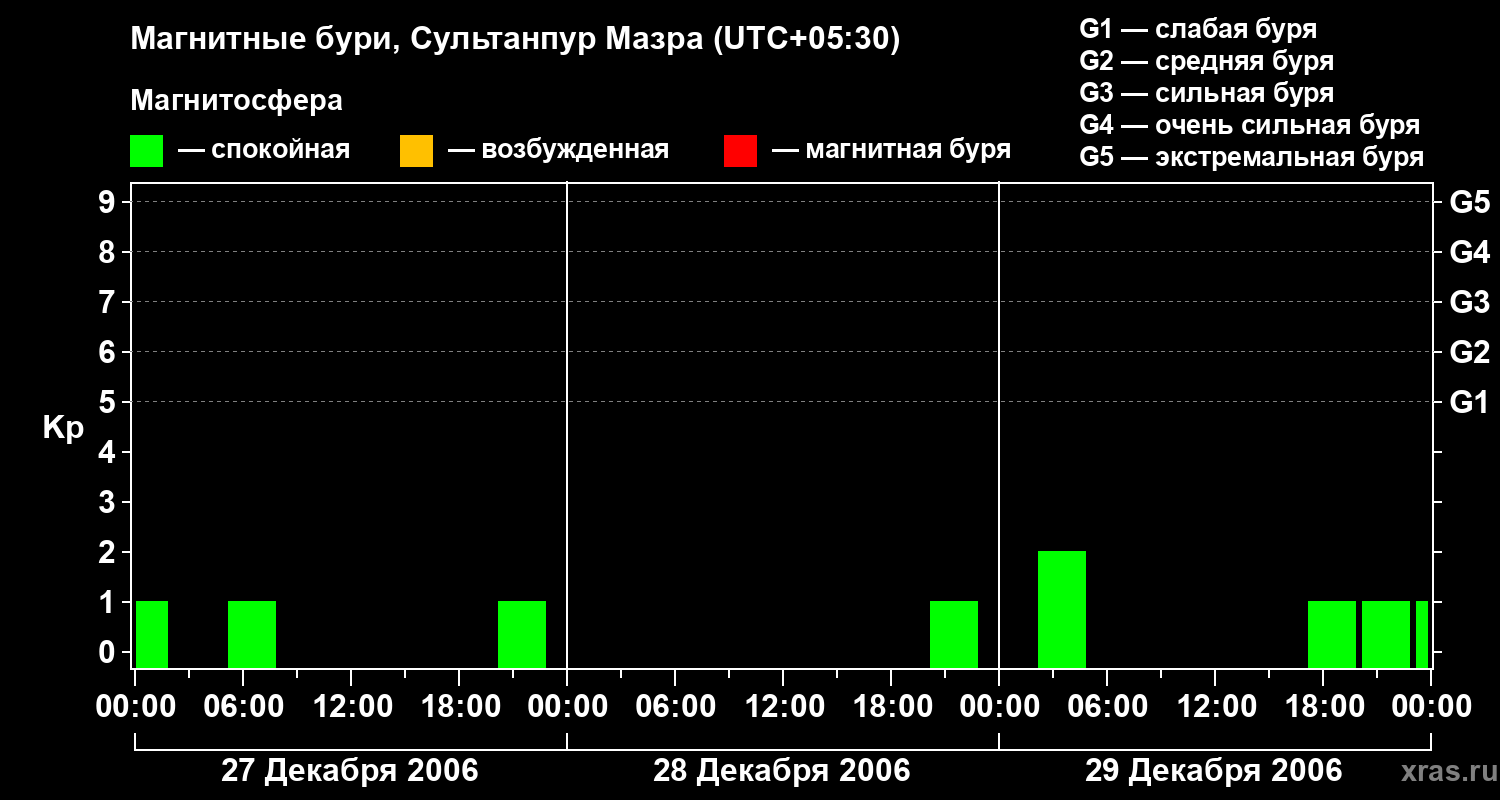Click the 06:00 time label for 29 Декабря
The width and height of the screenshot is (1500, 800).
1107,706
